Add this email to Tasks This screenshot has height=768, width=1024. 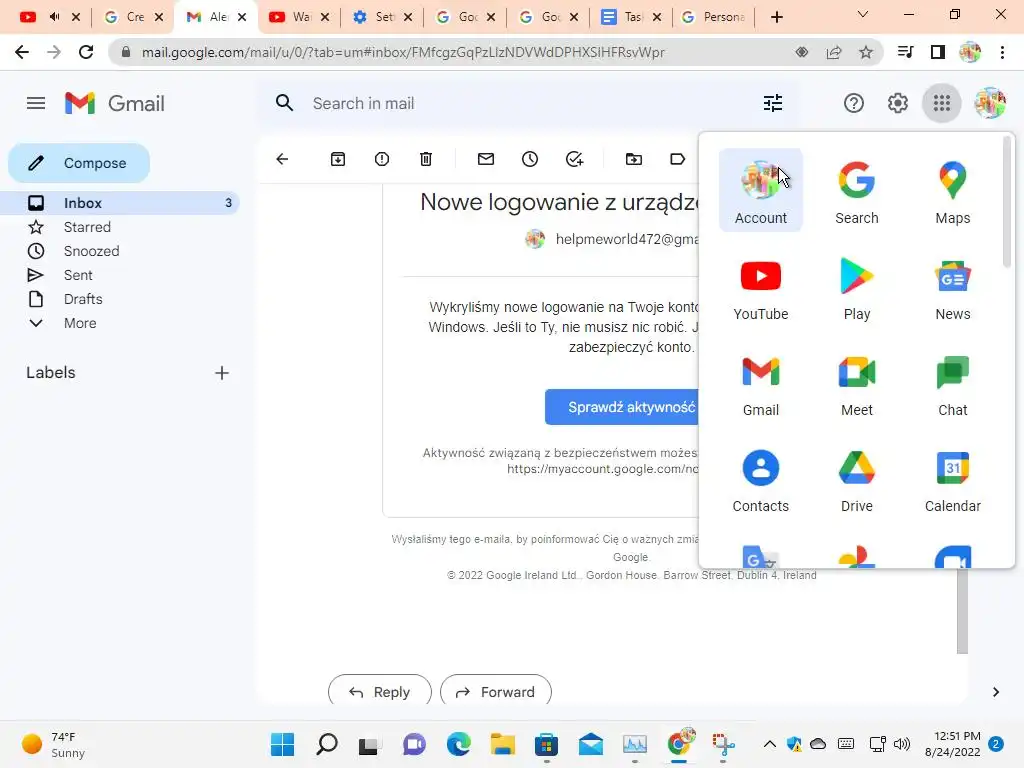coord(574,159)
